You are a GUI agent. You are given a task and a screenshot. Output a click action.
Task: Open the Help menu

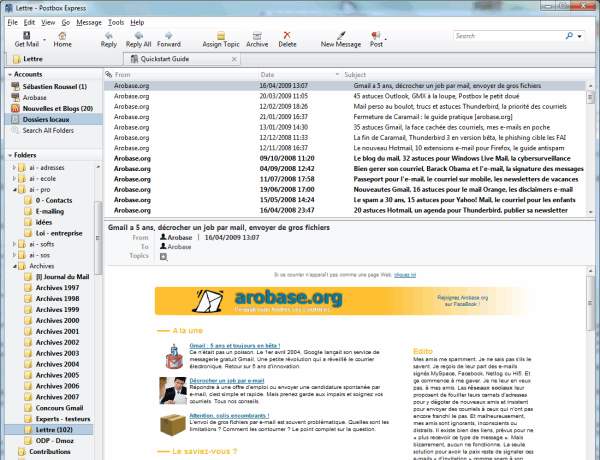[x=137, y=22]
